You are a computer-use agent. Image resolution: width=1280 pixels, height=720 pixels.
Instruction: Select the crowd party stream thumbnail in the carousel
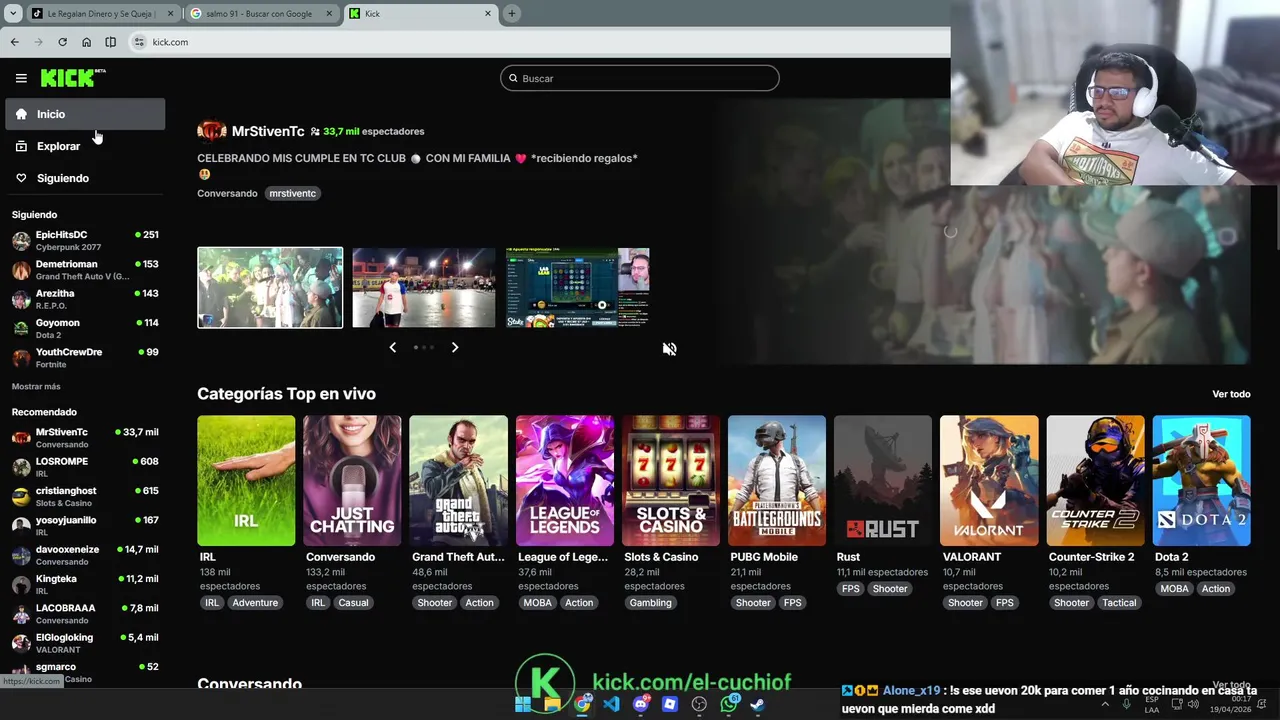[x=270, y=287]
